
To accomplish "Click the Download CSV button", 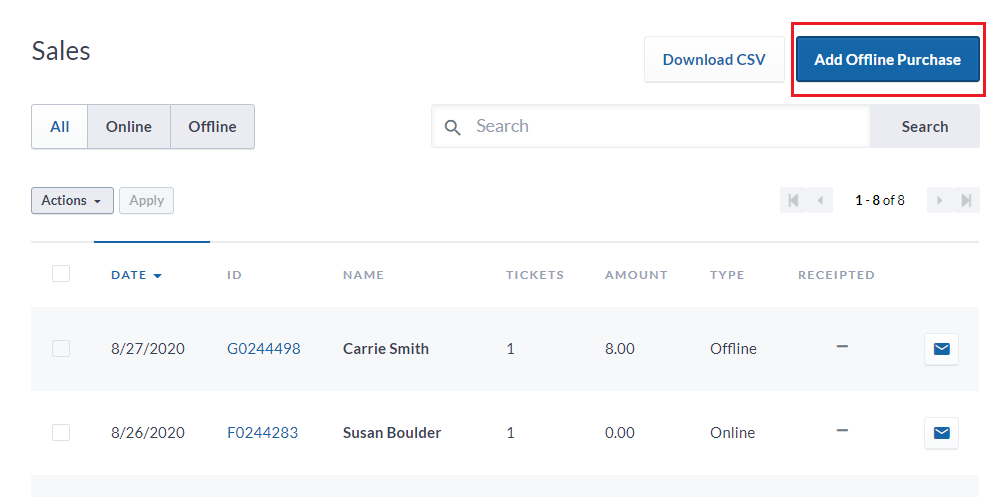I will pyautogui.click(x=714, y=59).
